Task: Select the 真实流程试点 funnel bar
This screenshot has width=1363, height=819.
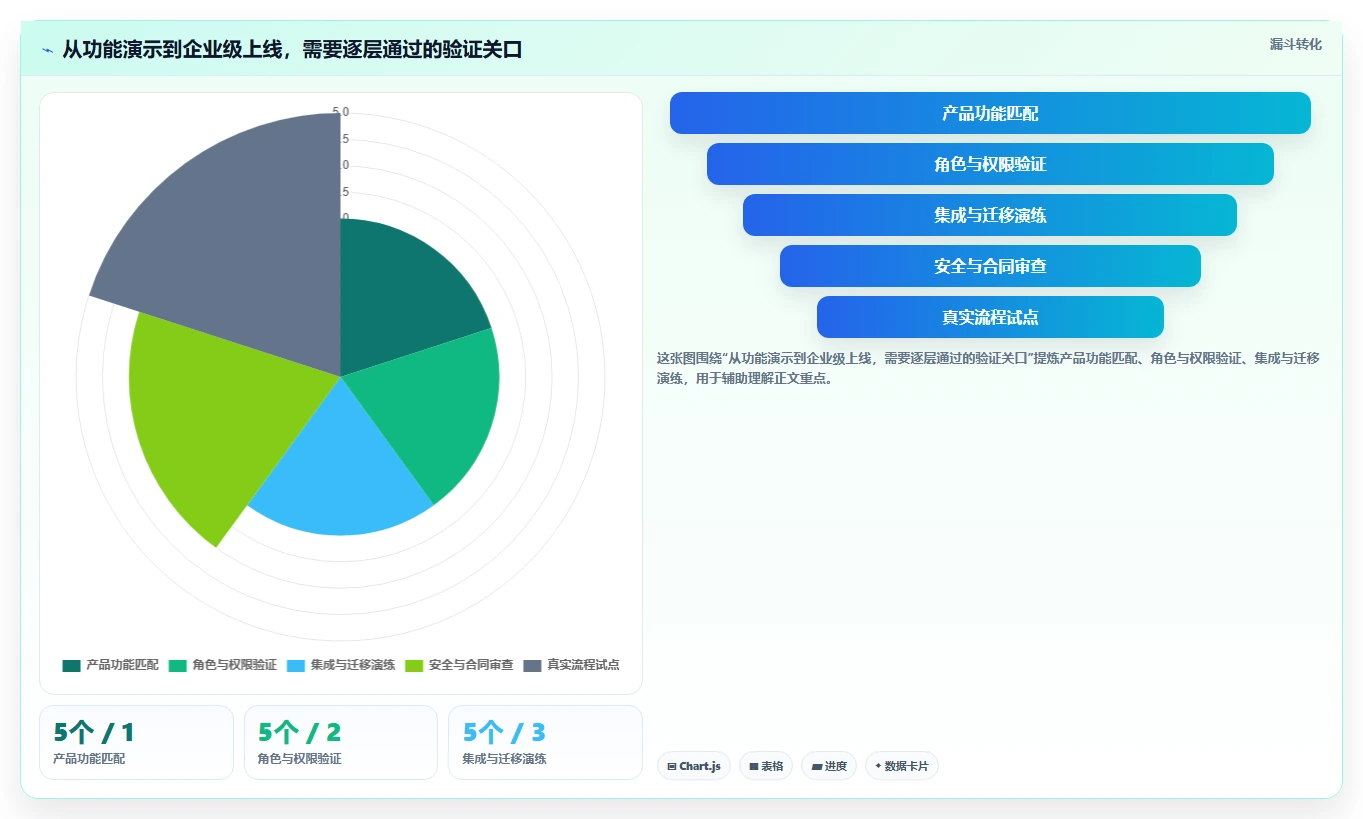Action: (x=990, y=317)
